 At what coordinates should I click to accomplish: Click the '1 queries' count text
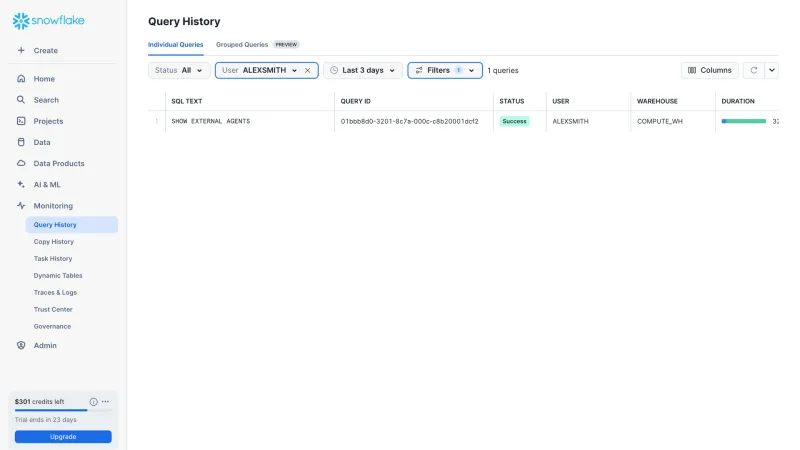click(503, 70)
